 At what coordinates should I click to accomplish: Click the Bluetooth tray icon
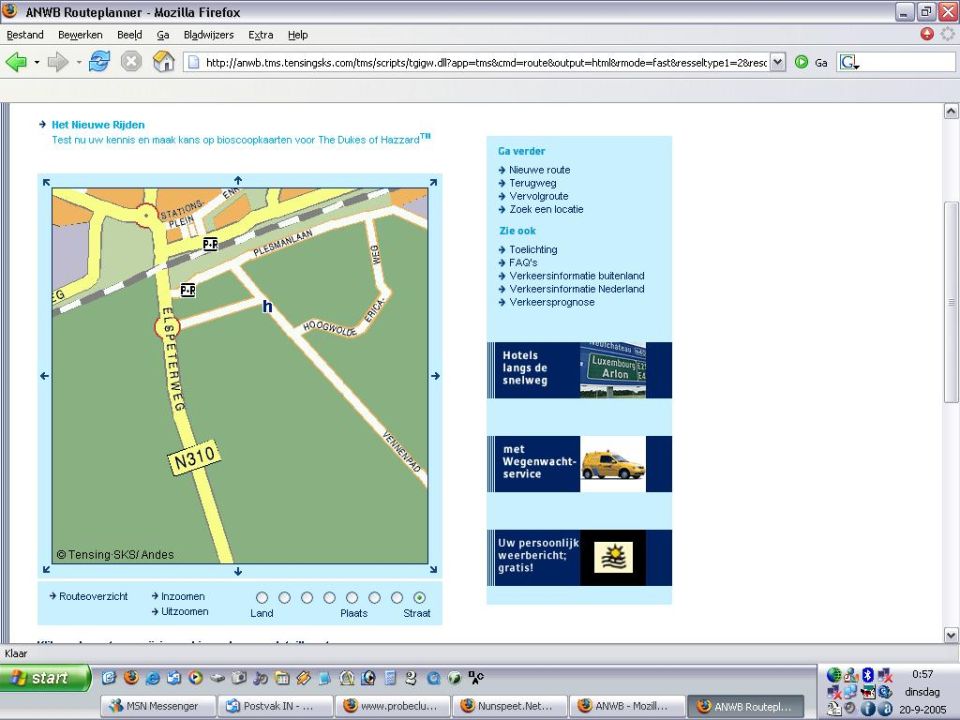(868, 675)
